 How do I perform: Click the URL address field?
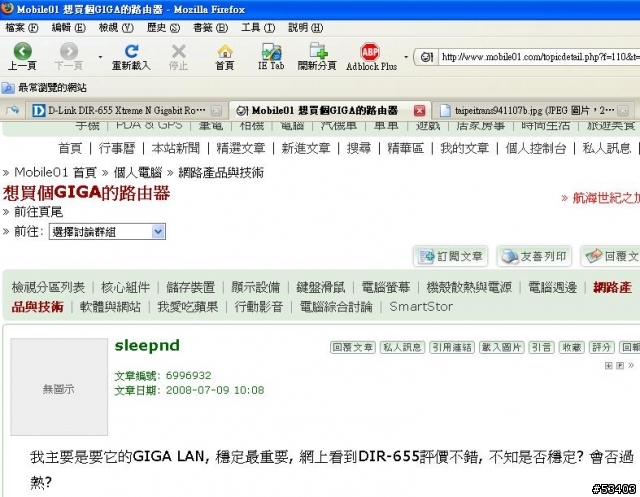pos(540,57)
